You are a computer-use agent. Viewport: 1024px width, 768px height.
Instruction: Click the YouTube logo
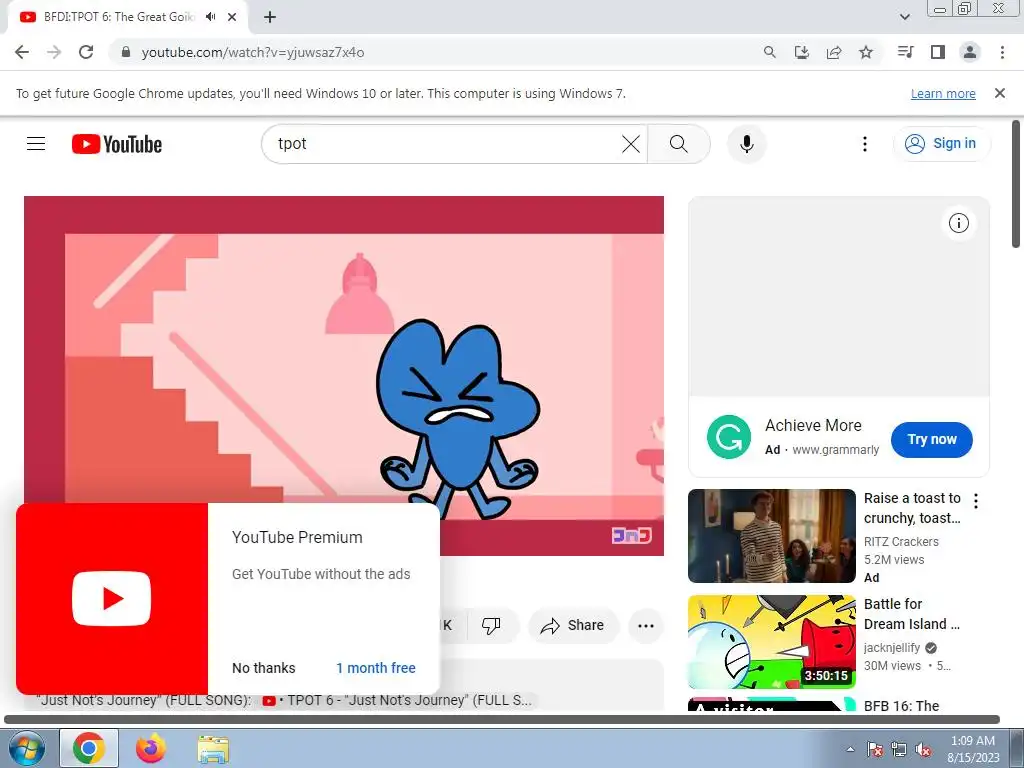[x=117, y=144]
